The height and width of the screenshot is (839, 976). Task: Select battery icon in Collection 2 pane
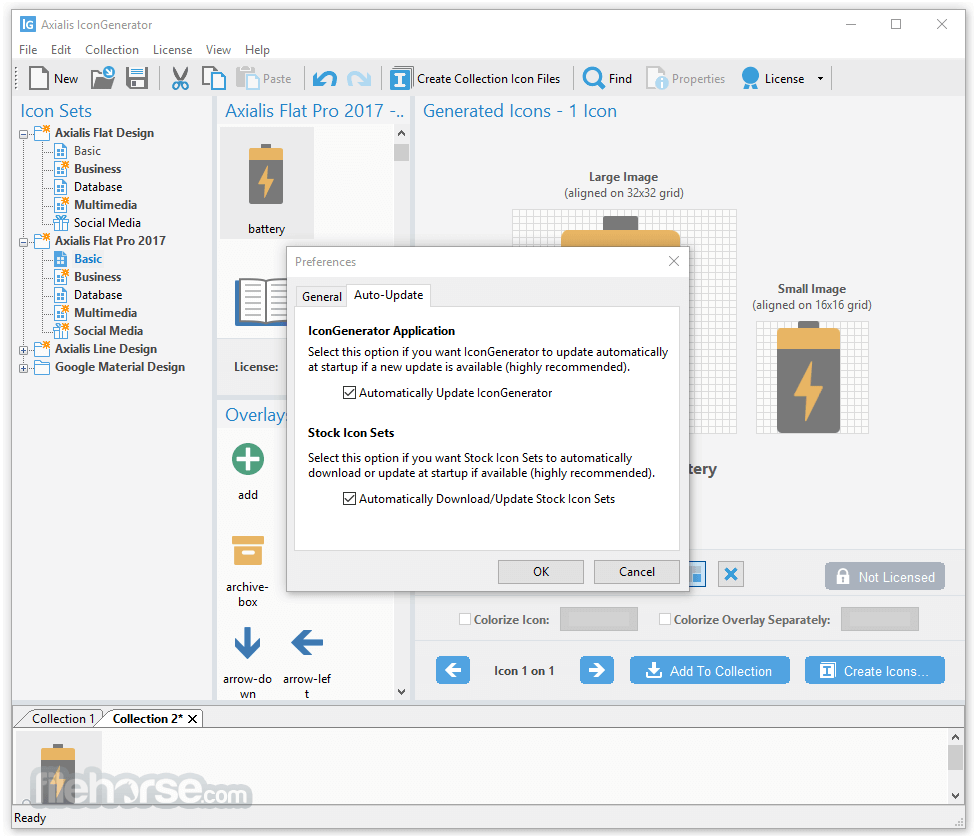pos(58,769)
